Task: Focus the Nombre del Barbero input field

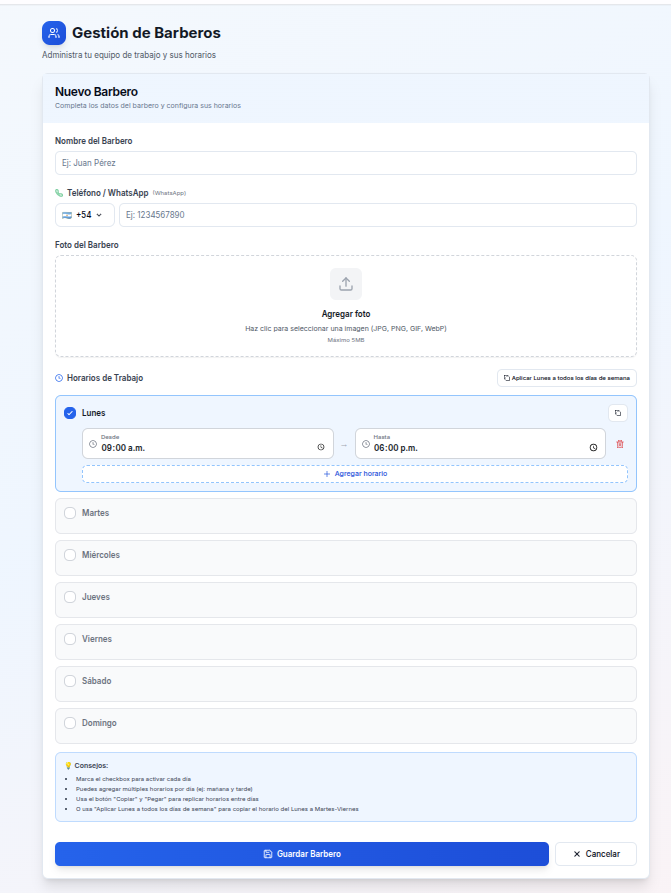Action: 346,163
